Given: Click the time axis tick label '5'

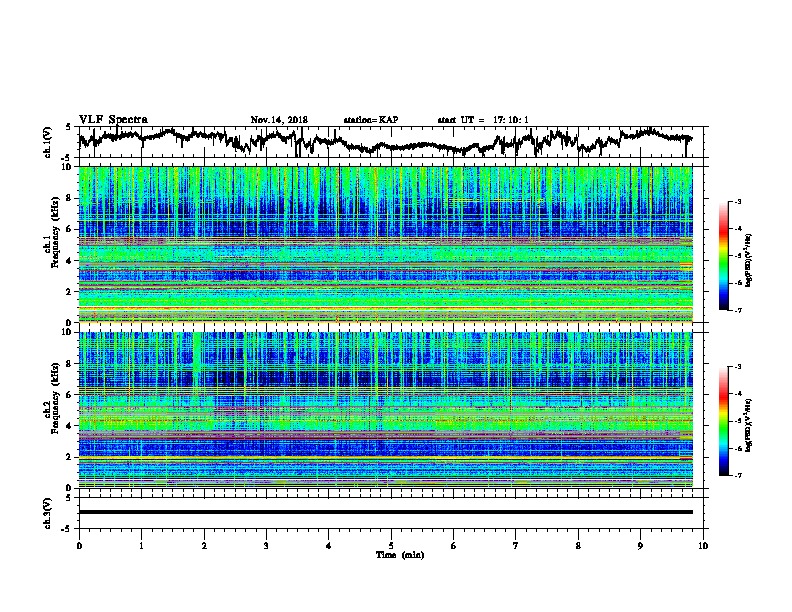Looking at the screenshot, I should [x=391, y=546].
